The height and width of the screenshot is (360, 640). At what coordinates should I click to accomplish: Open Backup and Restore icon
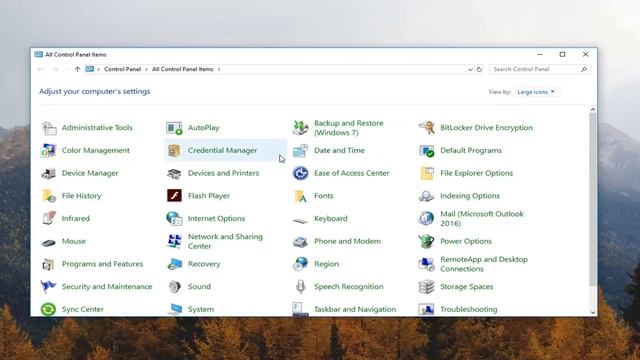tap(301, 128)
